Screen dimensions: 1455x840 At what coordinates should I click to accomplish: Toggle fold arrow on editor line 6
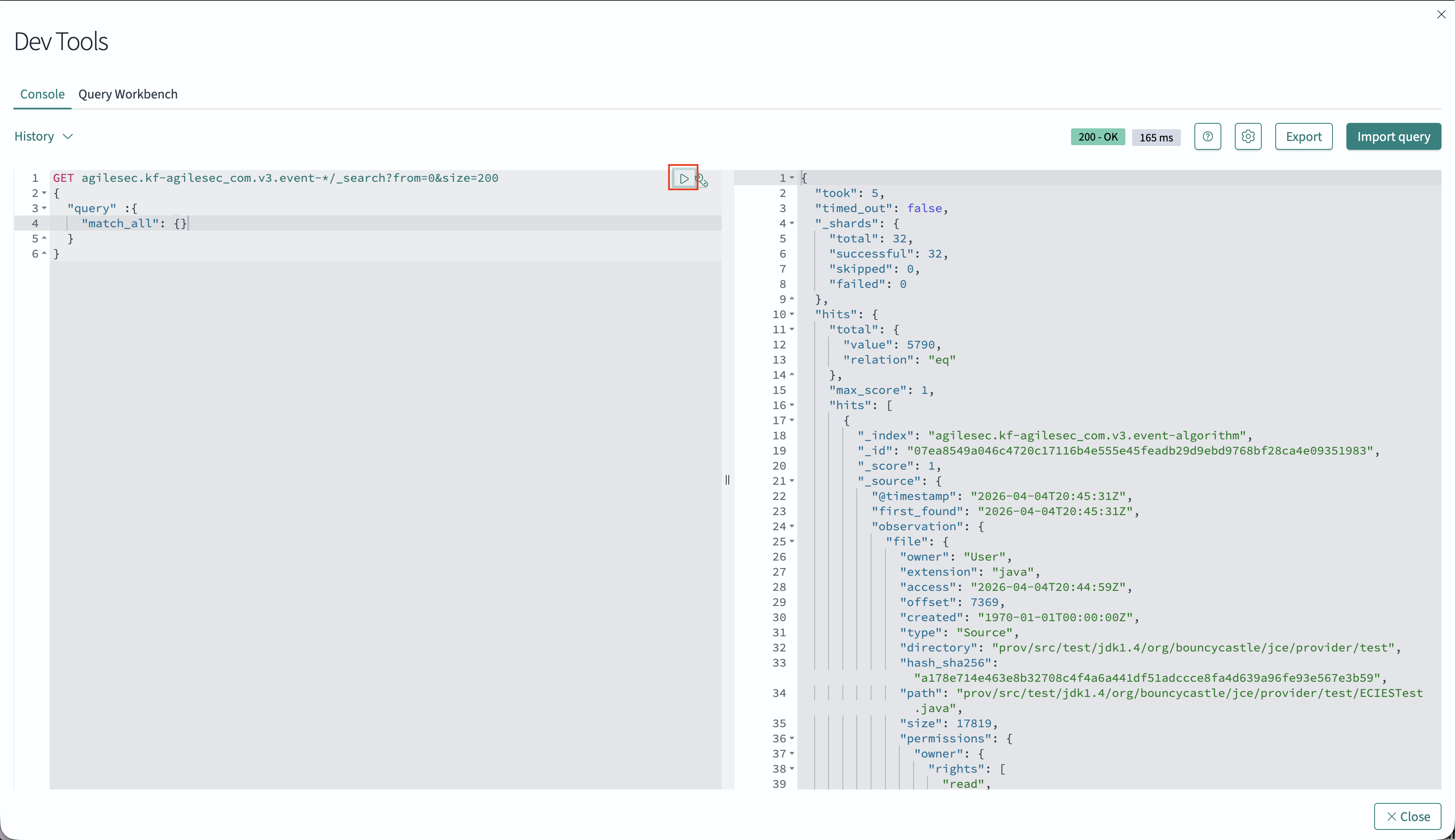[45, 253]
